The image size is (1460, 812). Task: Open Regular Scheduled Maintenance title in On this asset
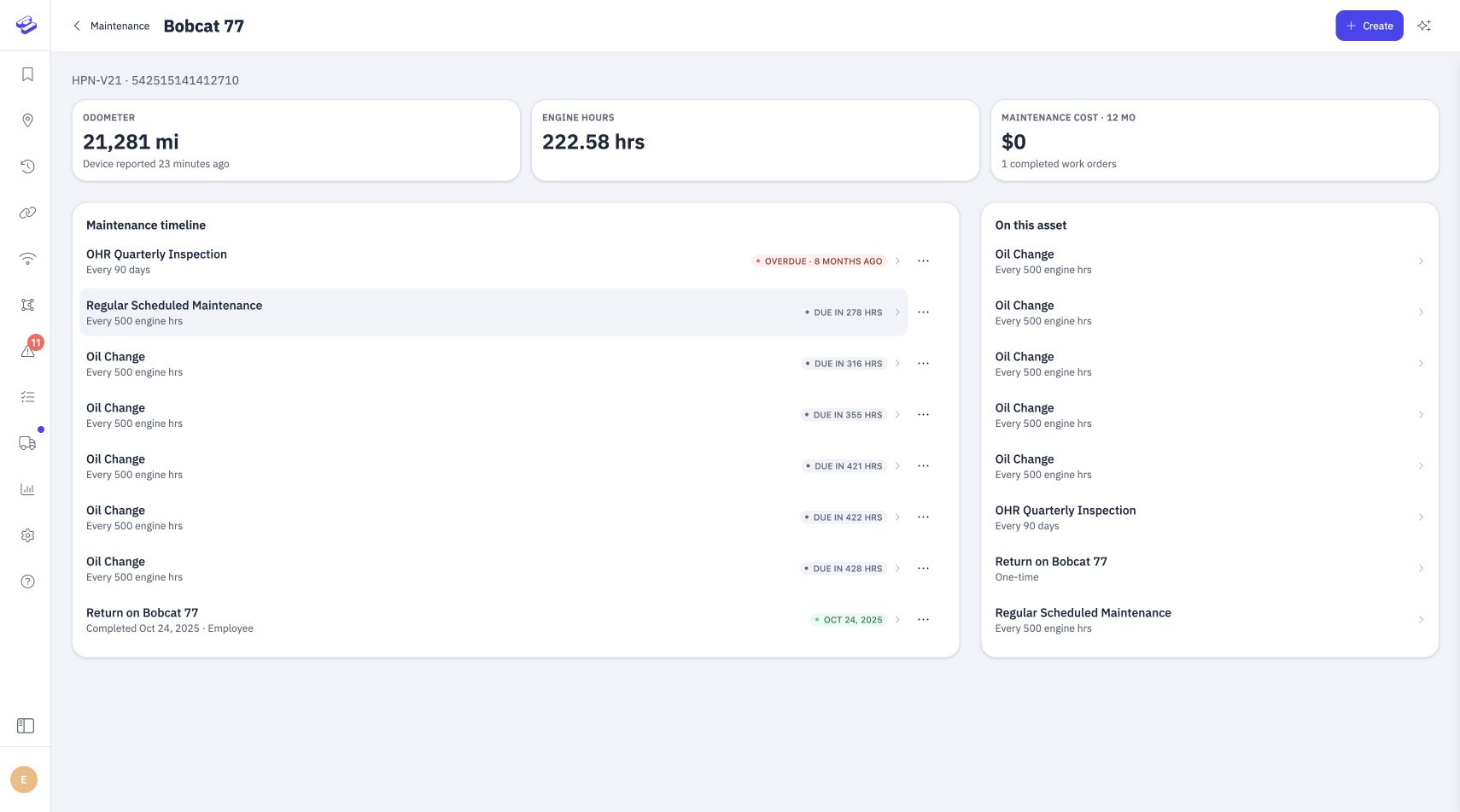pos(1083,613)
